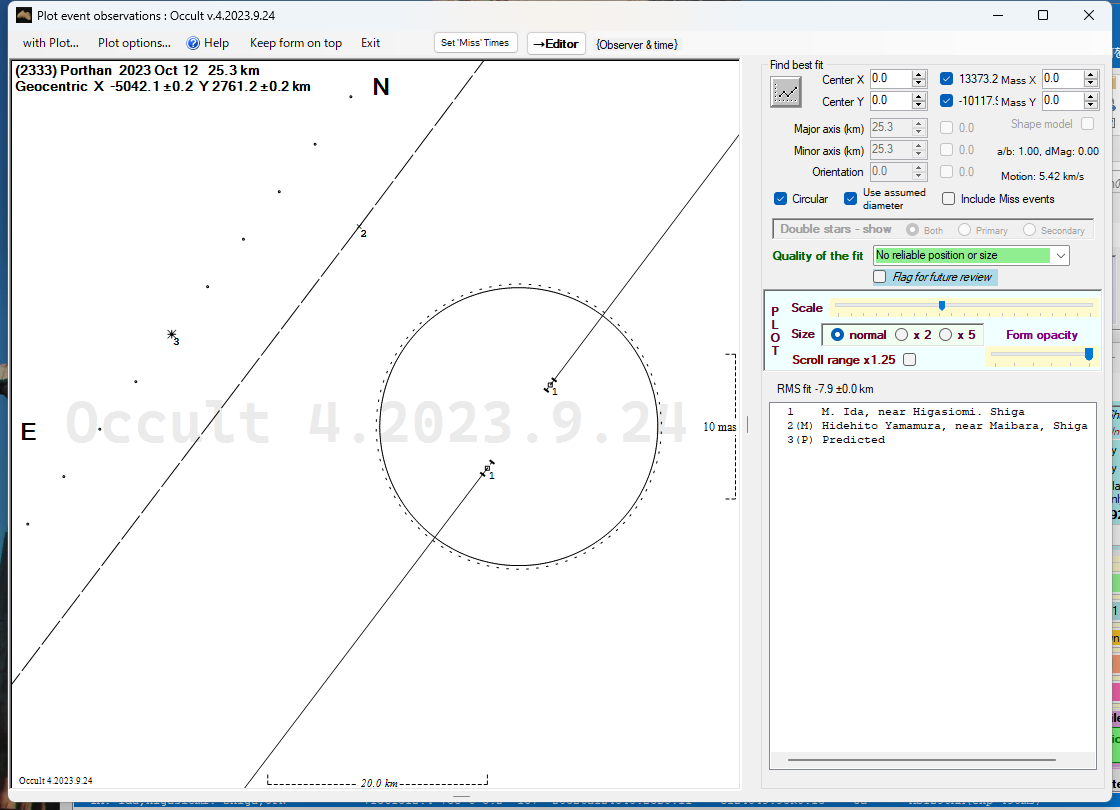This screenshot has height=810, width=1120.
Task: Maximize the Plot event observations window
Action: (1042, 15)
